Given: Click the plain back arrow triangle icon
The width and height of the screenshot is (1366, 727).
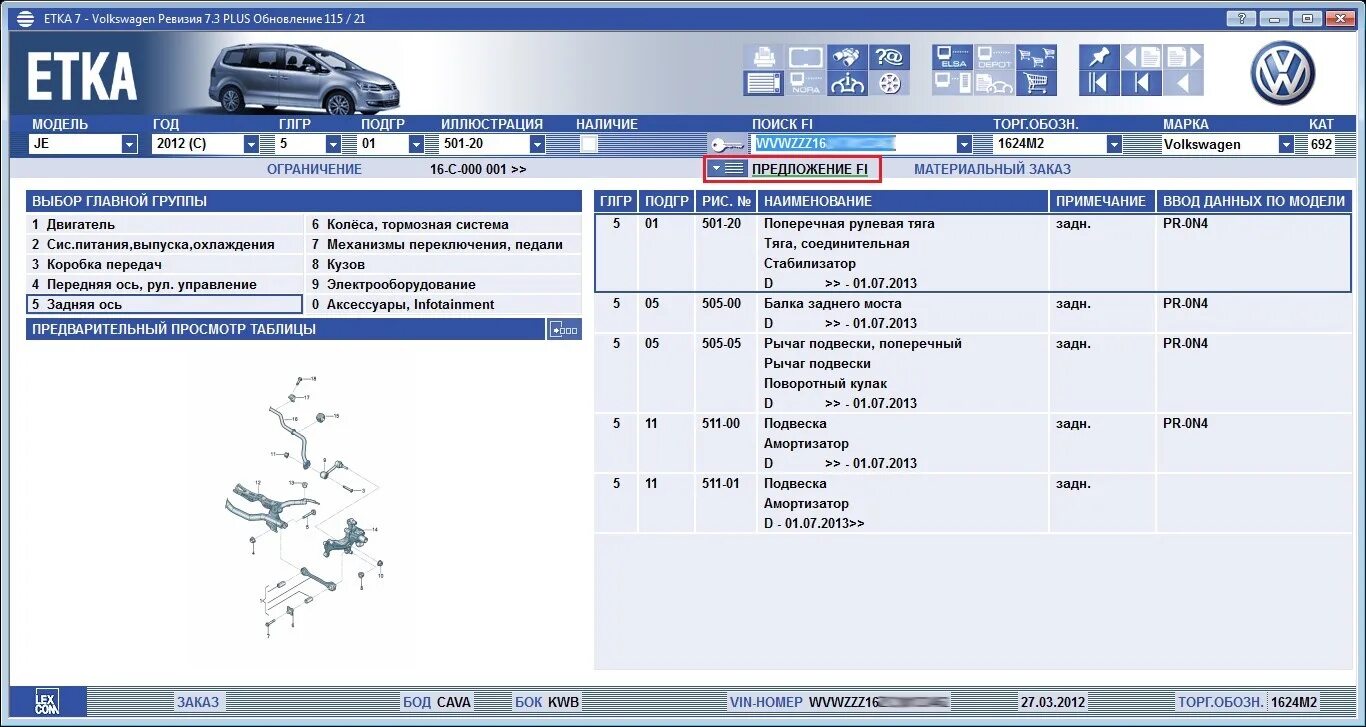Looking at the screenshot, I should pos(1184,83).
